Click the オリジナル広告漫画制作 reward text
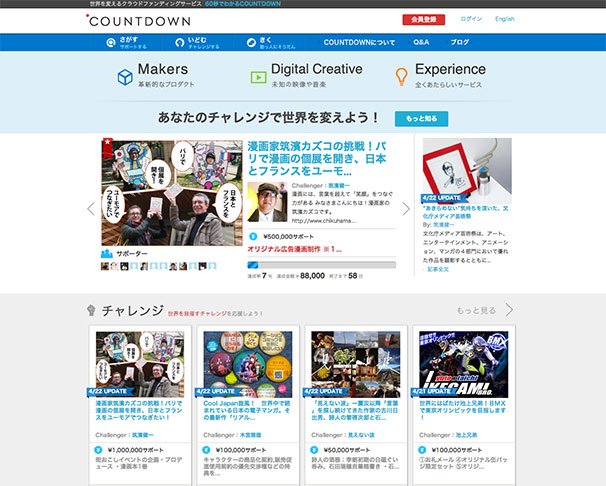The height and width of the screenshot is (486, 606). pos(295,249)
